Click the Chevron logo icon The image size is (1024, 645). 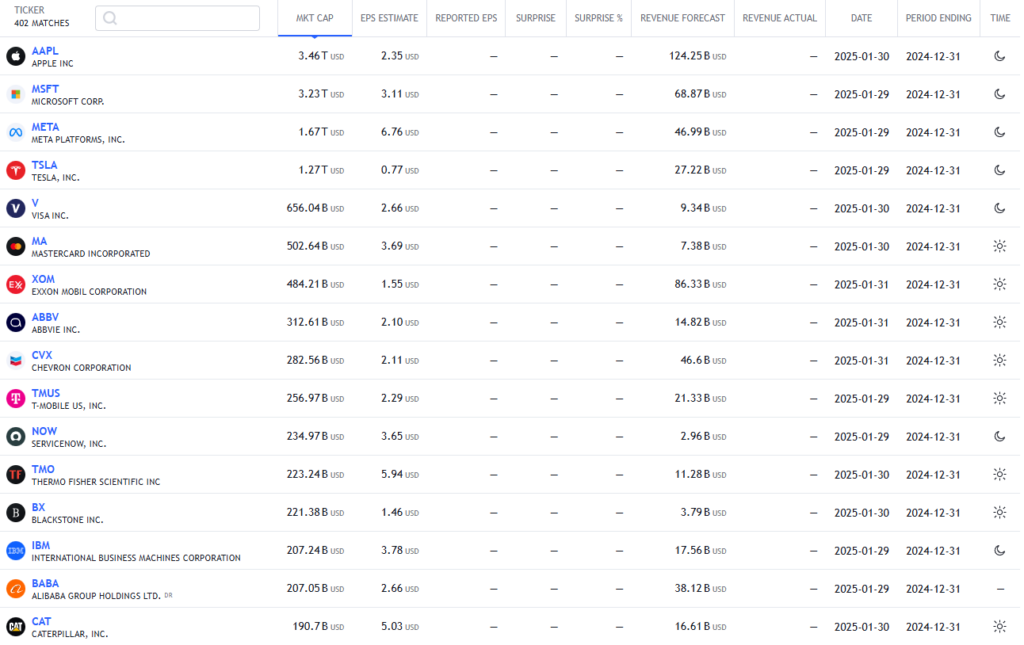16,360
